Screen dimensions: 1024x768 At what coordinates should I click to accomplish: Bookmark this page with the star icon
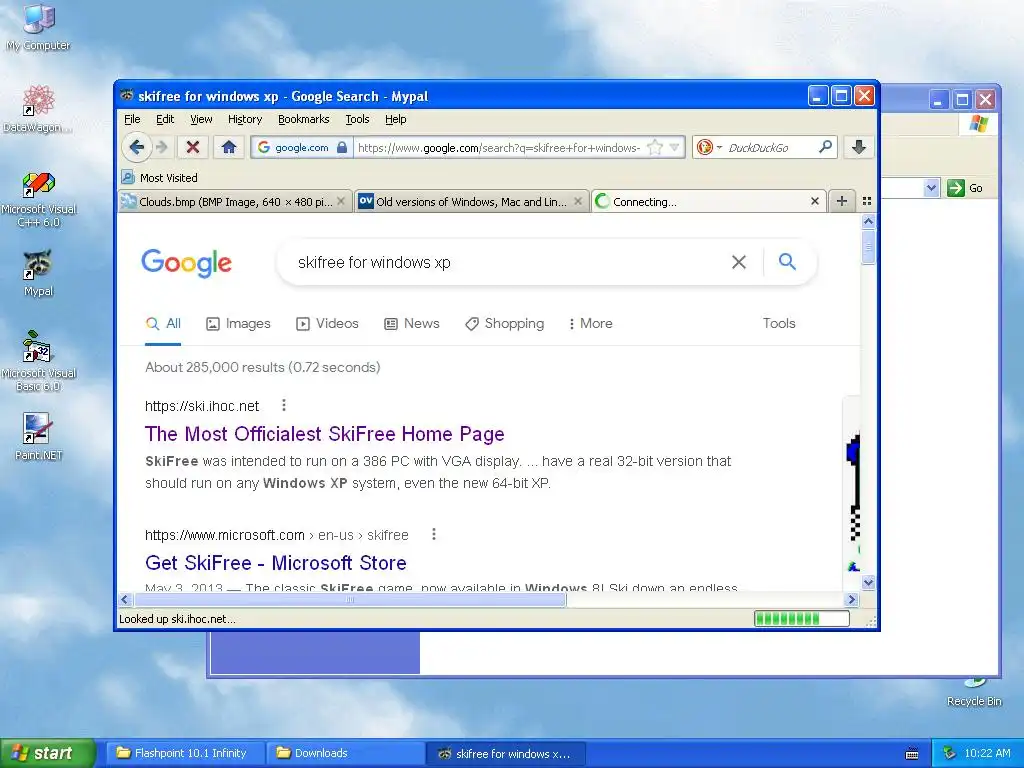[654, 148]
